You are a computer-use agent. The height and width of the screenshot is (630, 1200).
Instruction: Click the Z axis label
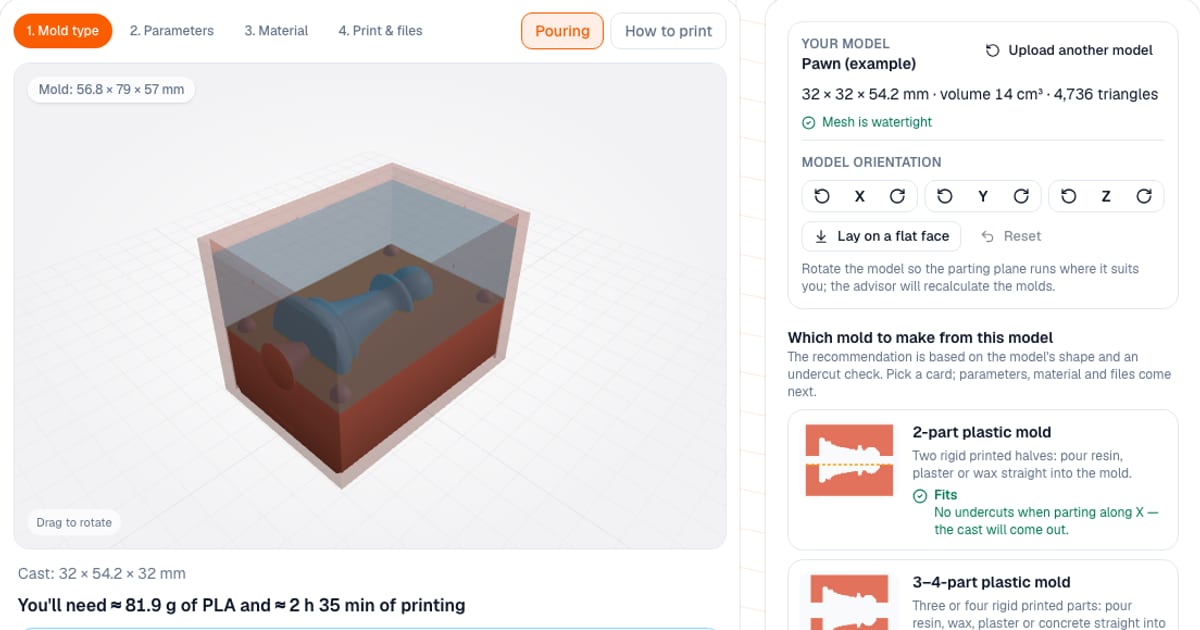point(1106,196)
